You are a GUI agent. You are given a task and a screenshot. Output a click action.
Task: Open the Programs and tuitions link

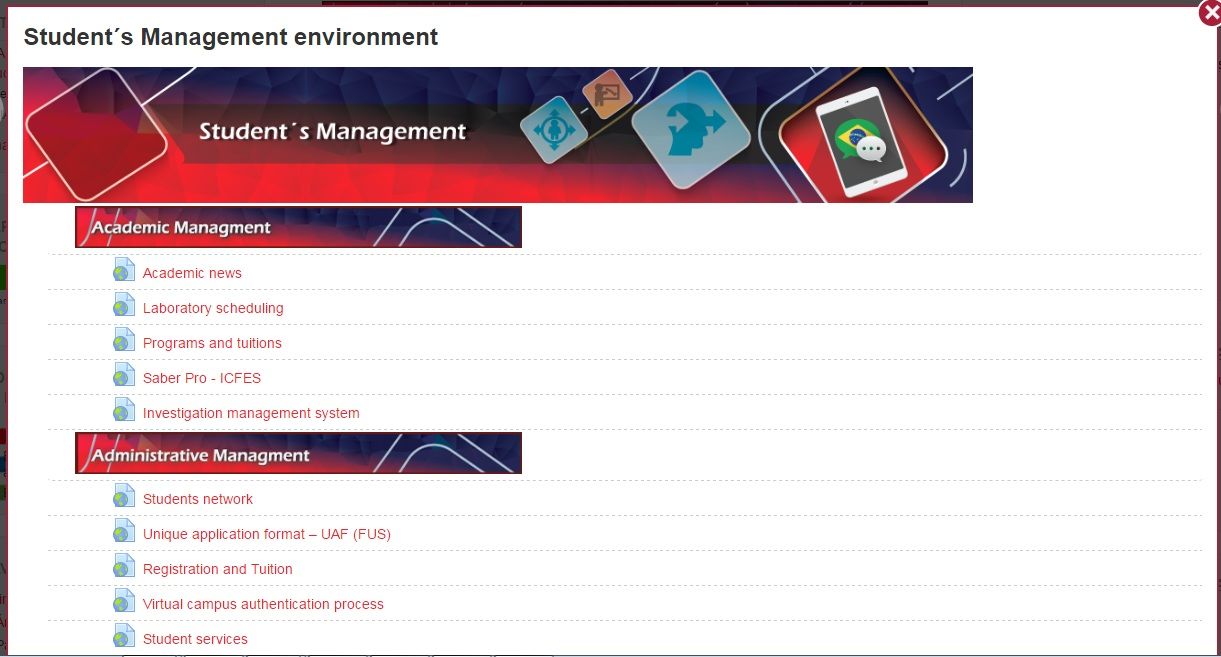click(212, 343)
